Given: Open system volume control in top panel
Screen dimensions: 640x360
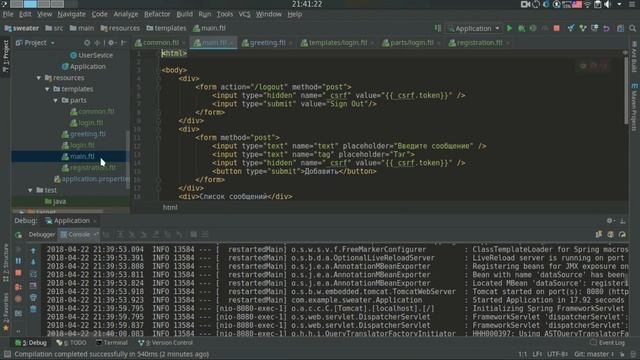Looking at the screenshot, I should [x=608, y=4].
